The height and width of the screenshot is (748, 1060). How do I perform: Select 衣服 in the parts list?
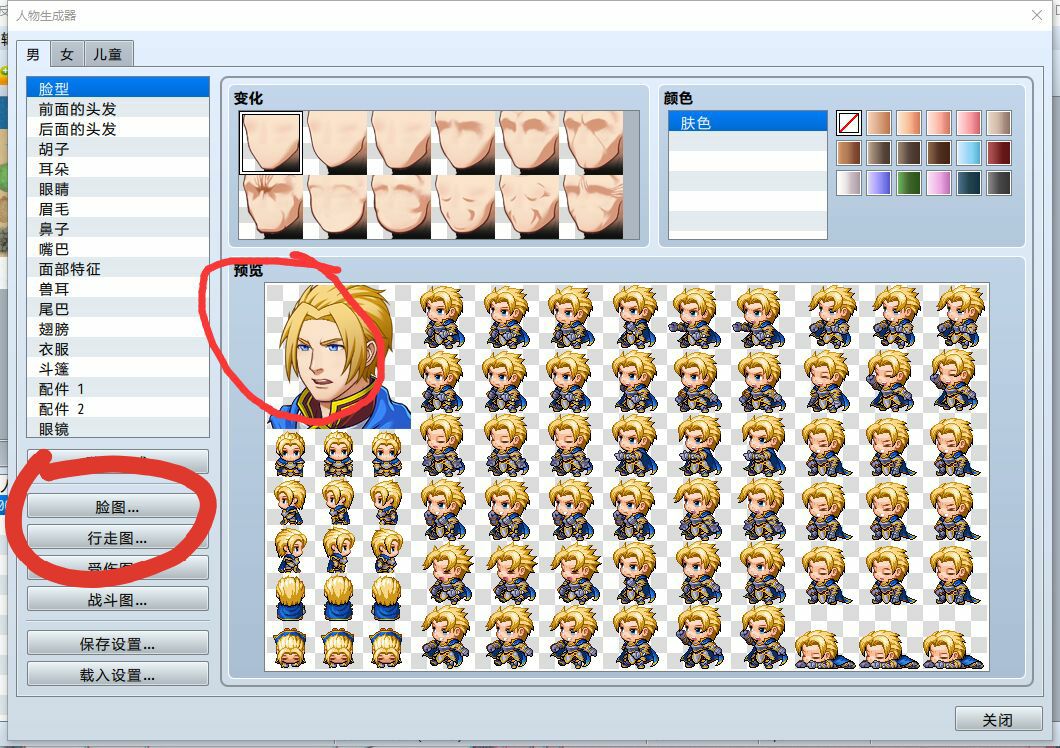(x=118, y=349)
